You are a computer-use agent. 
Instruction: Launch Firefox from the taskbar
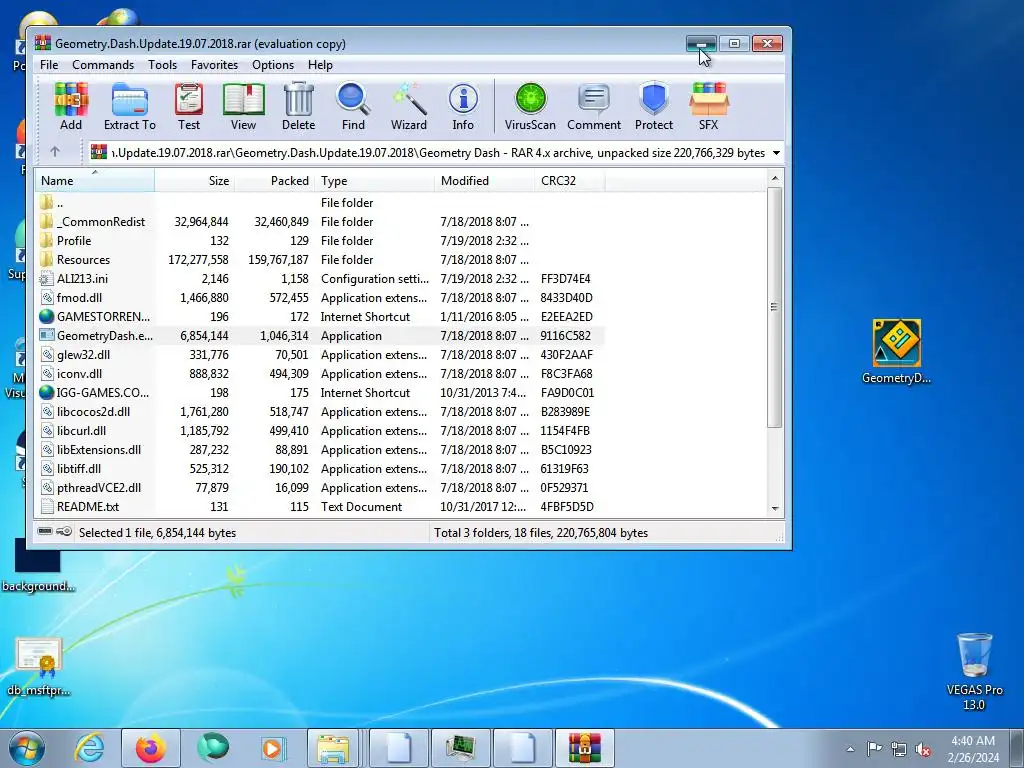pos(150,748)
